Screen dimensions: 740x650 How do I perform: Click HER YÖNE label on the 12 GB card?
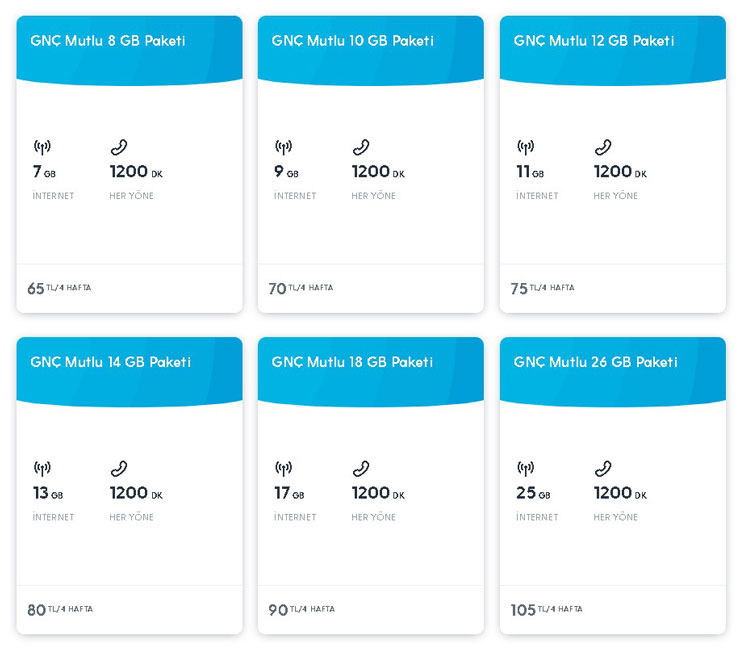click(616, 195)
